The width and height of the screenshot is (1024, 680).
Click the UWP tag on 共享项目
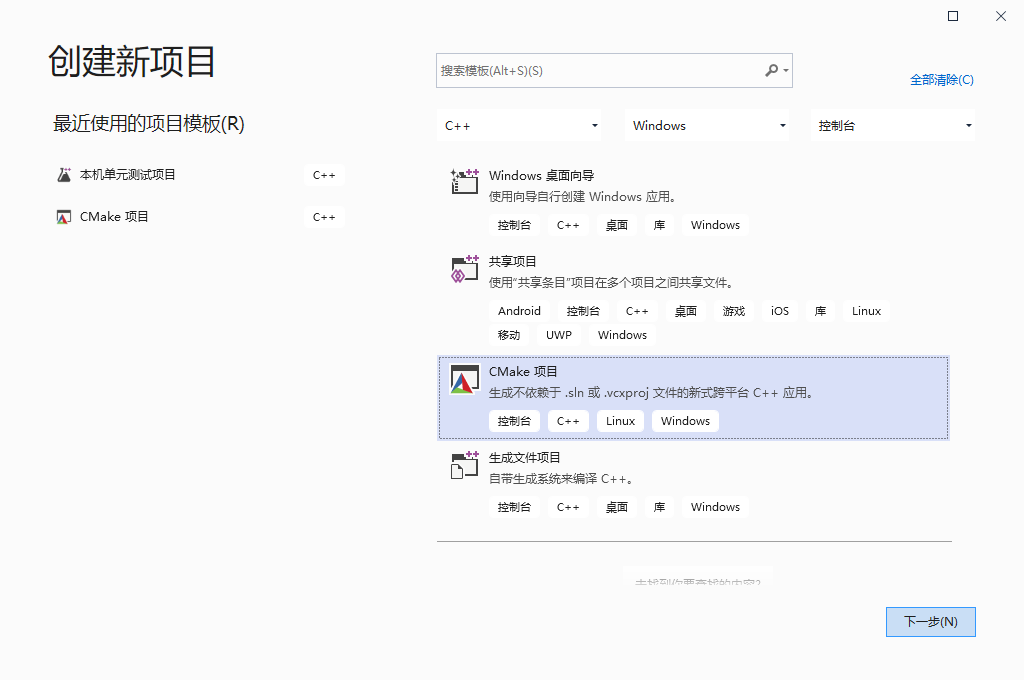558,335
